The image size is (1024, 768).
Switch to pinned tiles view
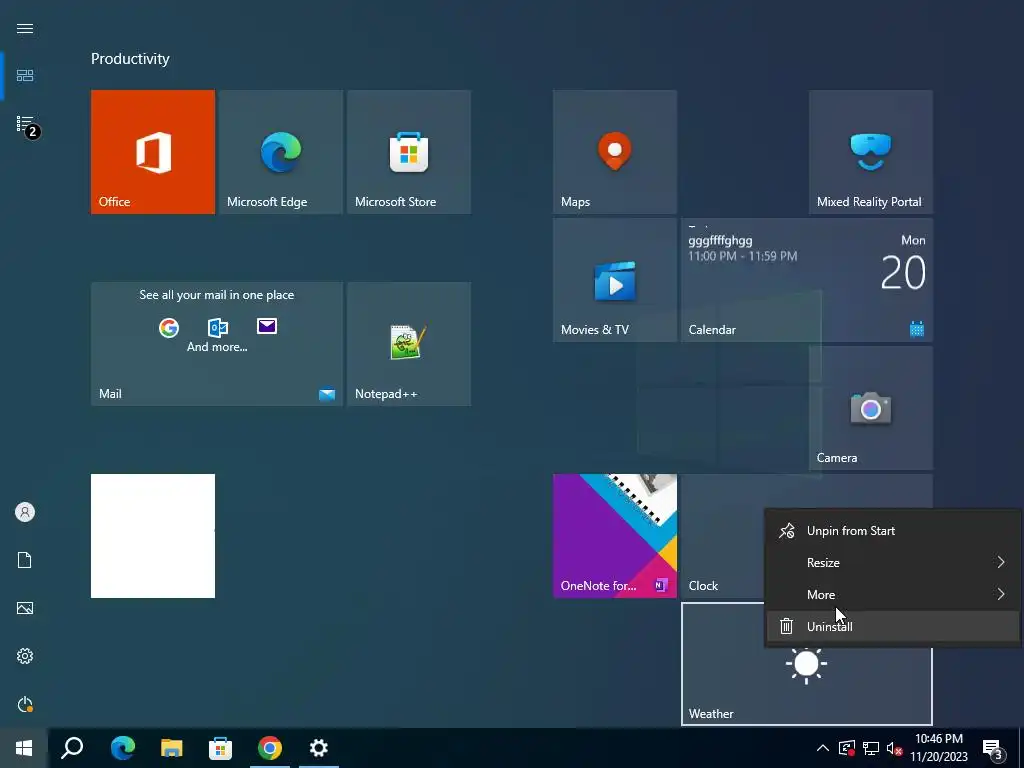tap(25, 76)
